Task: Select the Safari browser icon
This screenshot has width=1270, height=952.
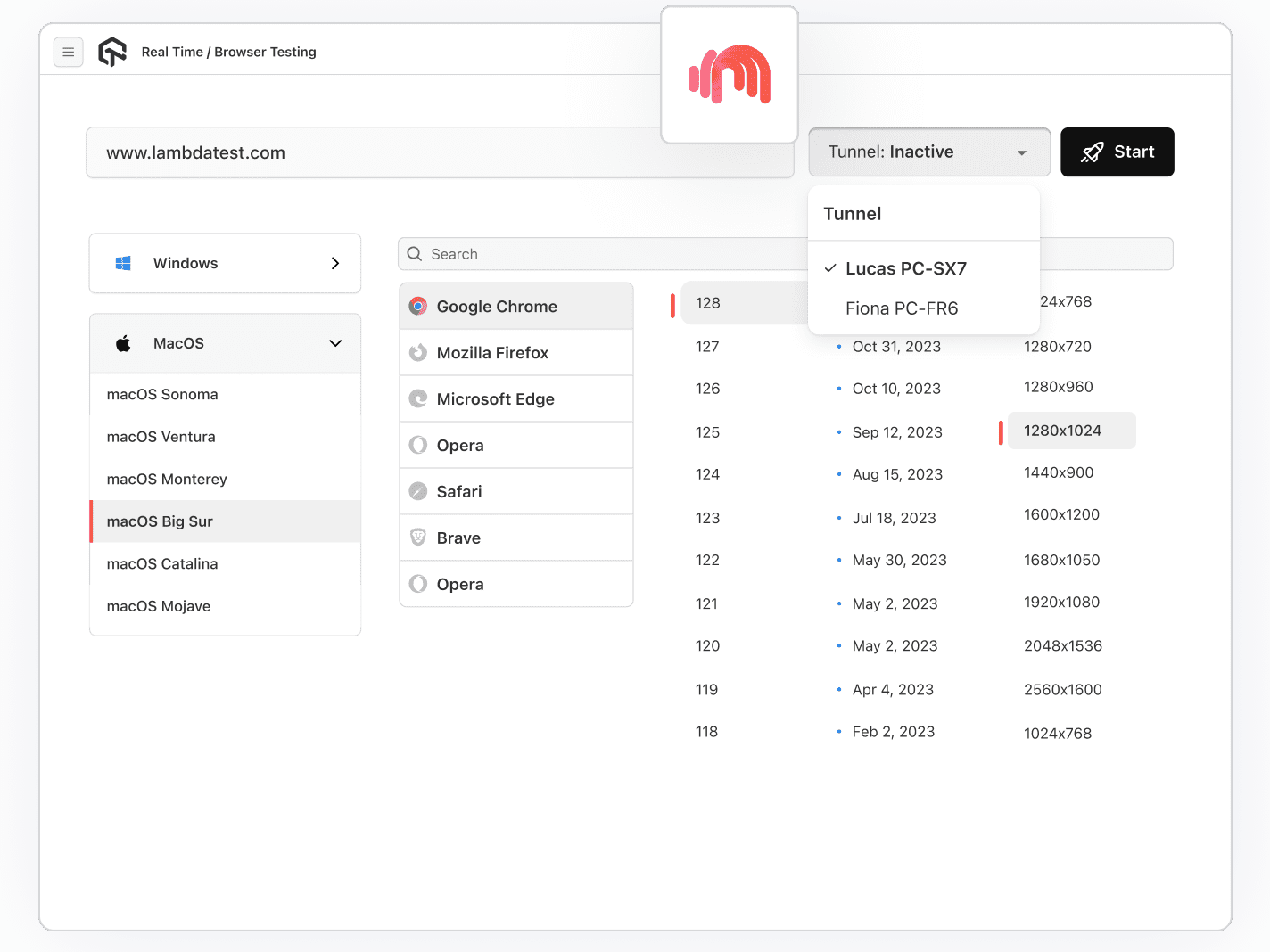Action: click(417, 491)
